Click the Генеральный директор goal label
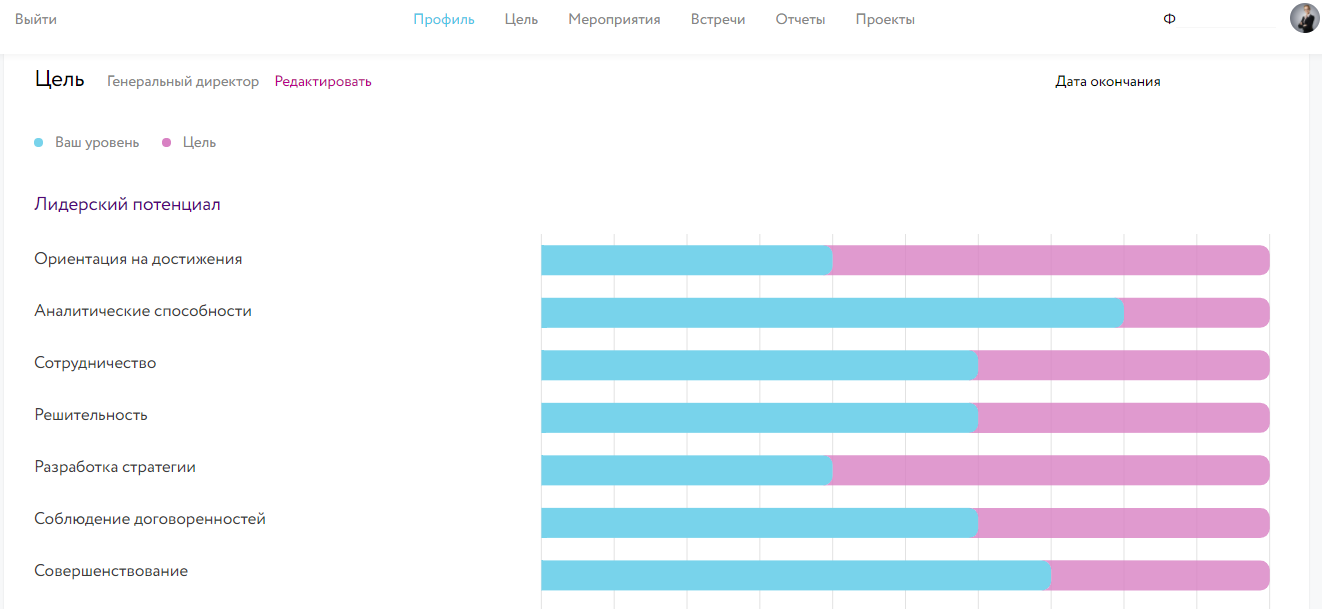 [x=183, y=82]
